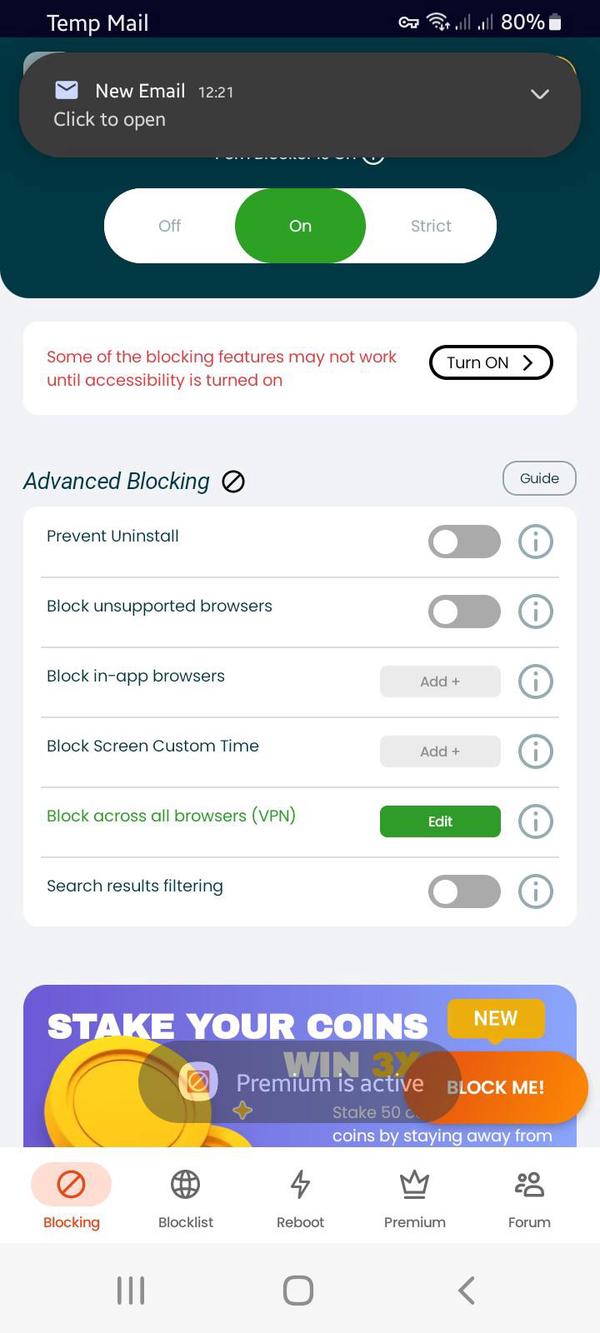The image size is (600, 1333).
Task: Enable the Prevent Uninstall toggle
Action: tap(464, 542)
